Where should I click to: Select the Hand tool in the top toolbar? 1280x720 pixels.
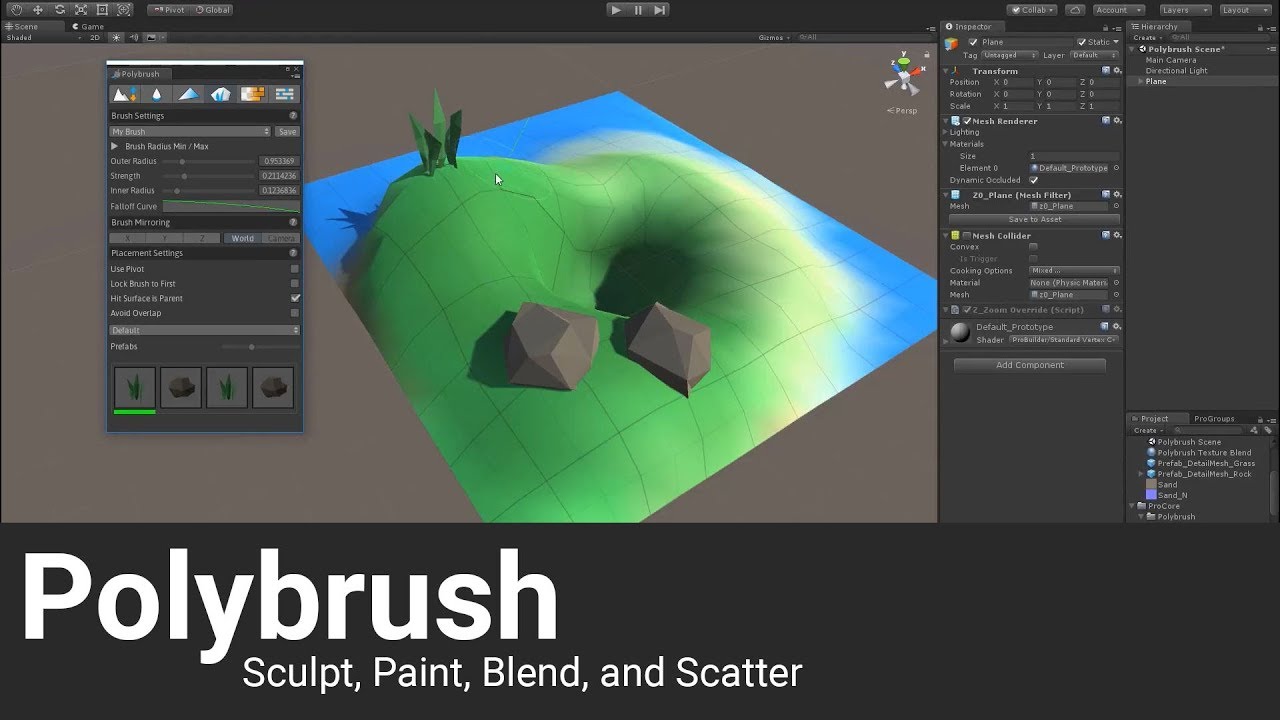[x=16, y=9]
